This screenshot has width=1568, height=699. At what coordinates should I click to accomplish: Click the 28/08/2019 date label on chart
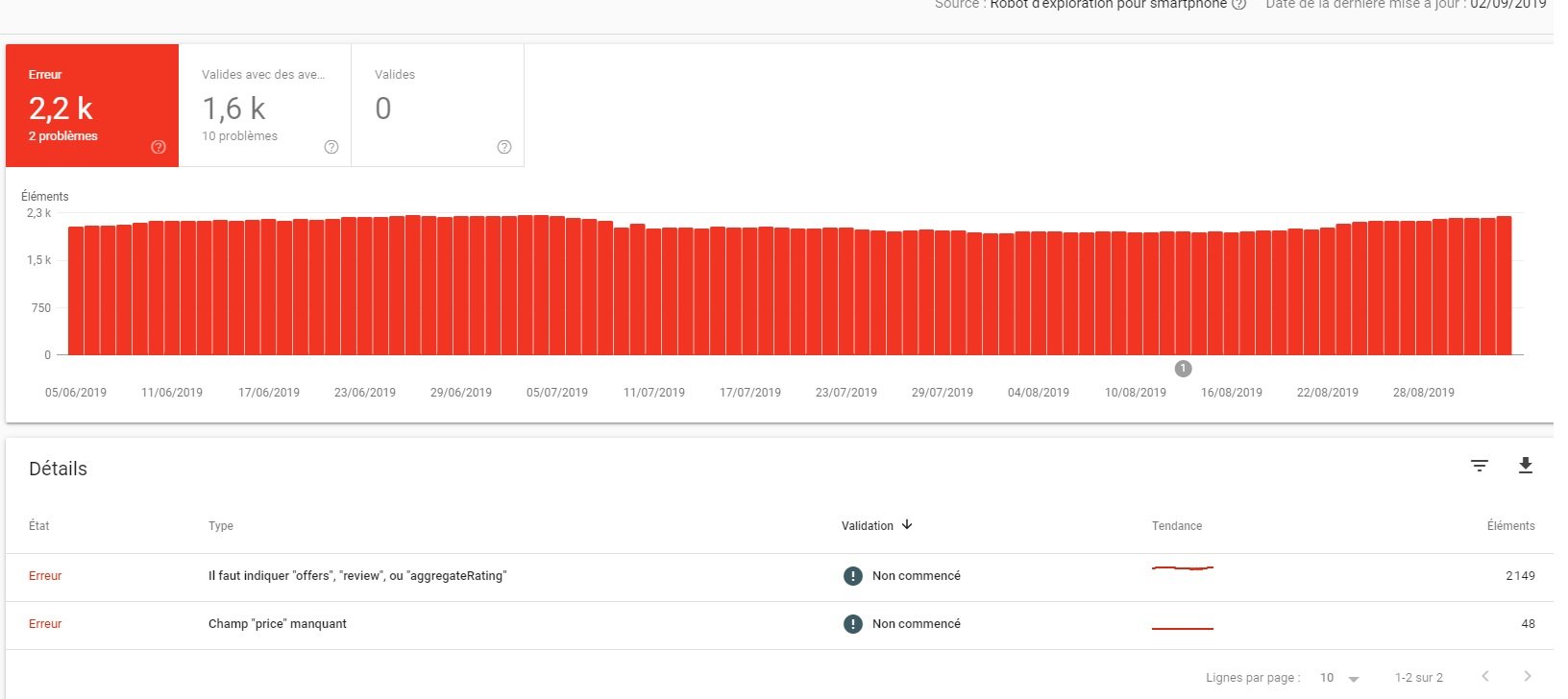[x=1424, y=393]
